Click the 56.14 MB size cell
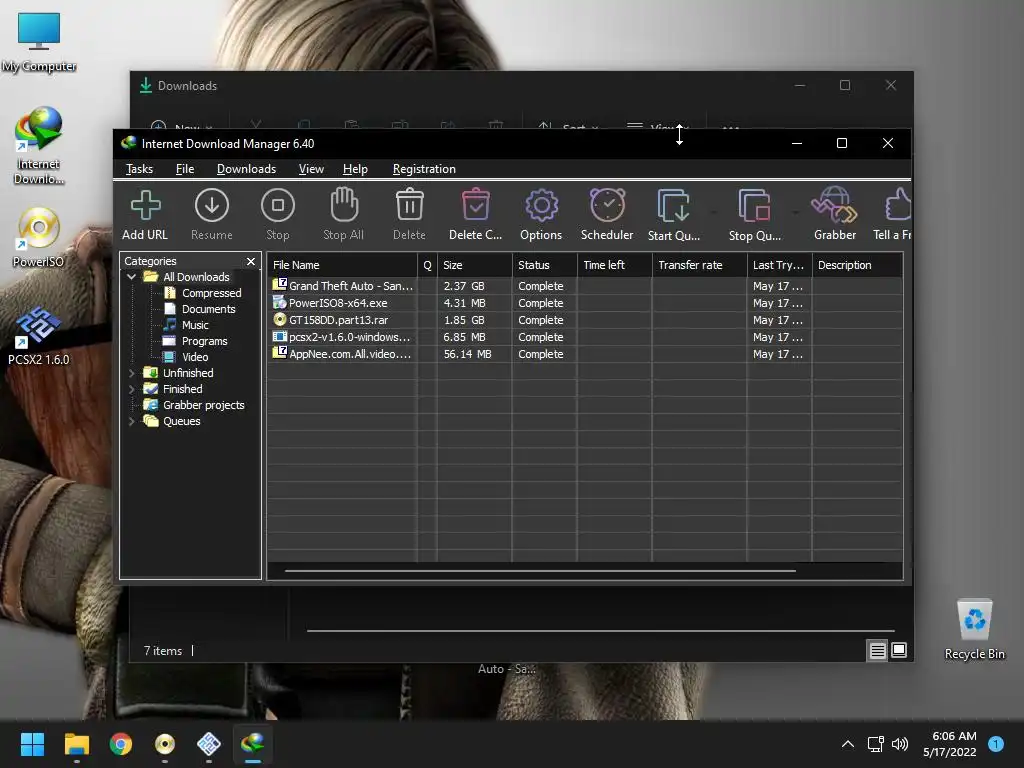Image resolution: width=1024 pixels, height=768 pixels. 468,354
